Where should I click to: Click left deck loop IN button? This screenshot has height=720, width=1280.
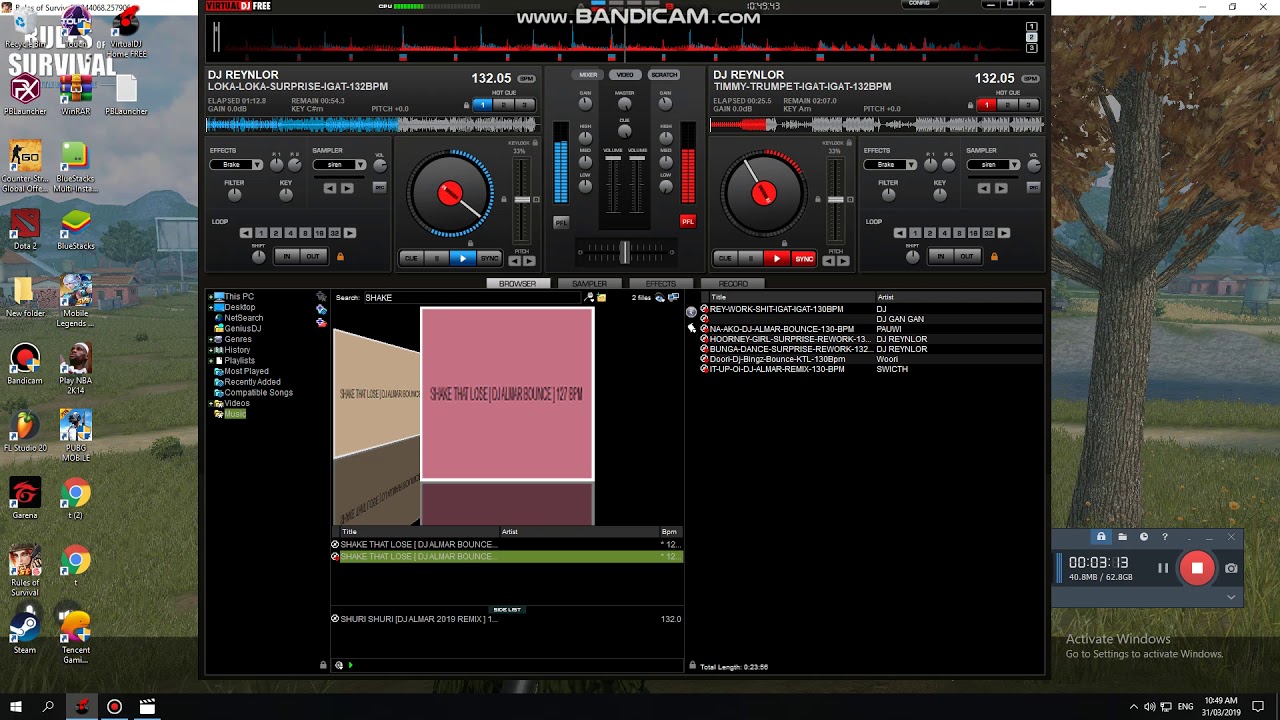click(x=287, y=257)
